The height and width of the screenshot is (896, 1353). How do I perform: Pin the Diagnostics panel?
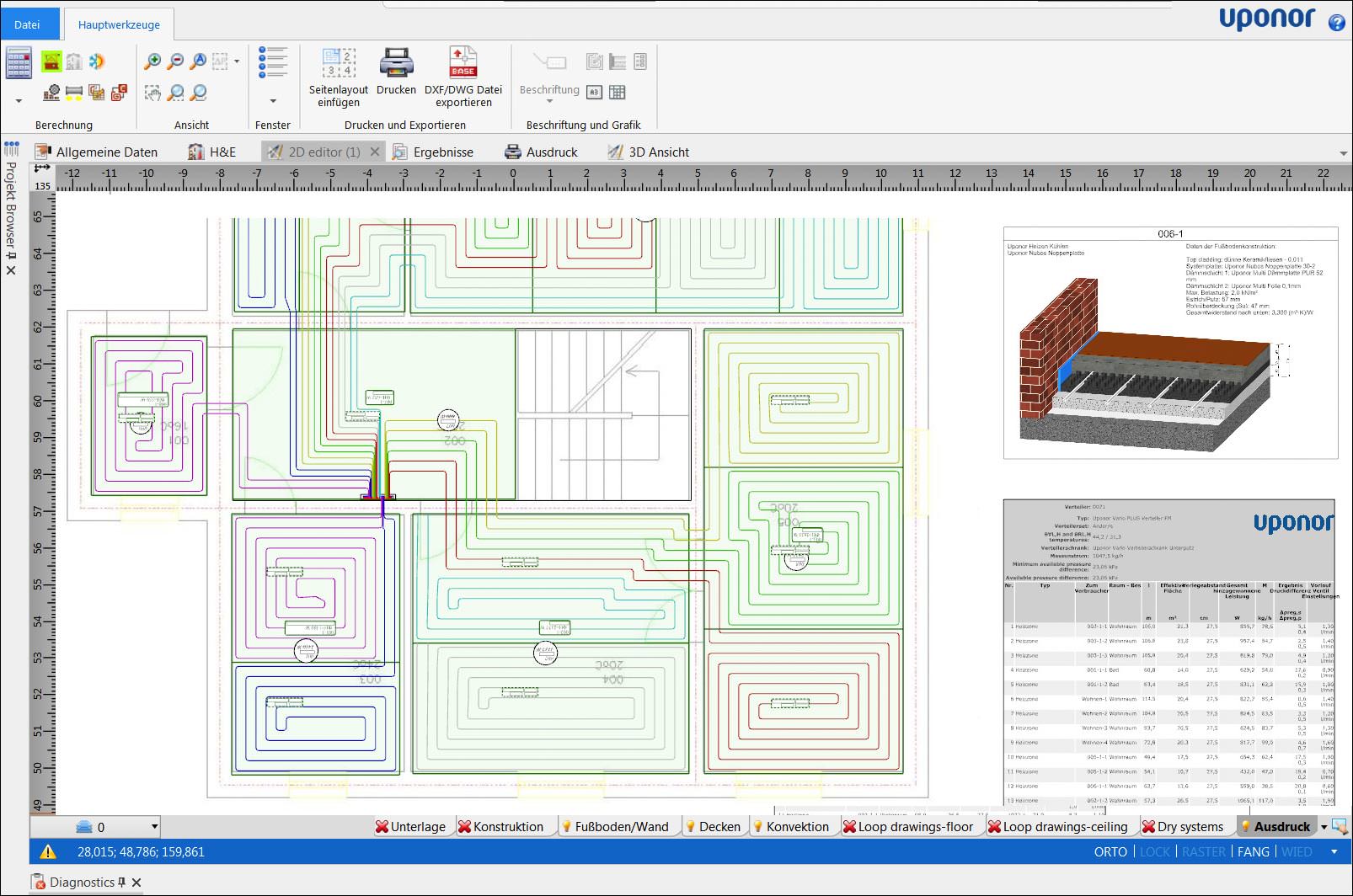pos(122,883)
